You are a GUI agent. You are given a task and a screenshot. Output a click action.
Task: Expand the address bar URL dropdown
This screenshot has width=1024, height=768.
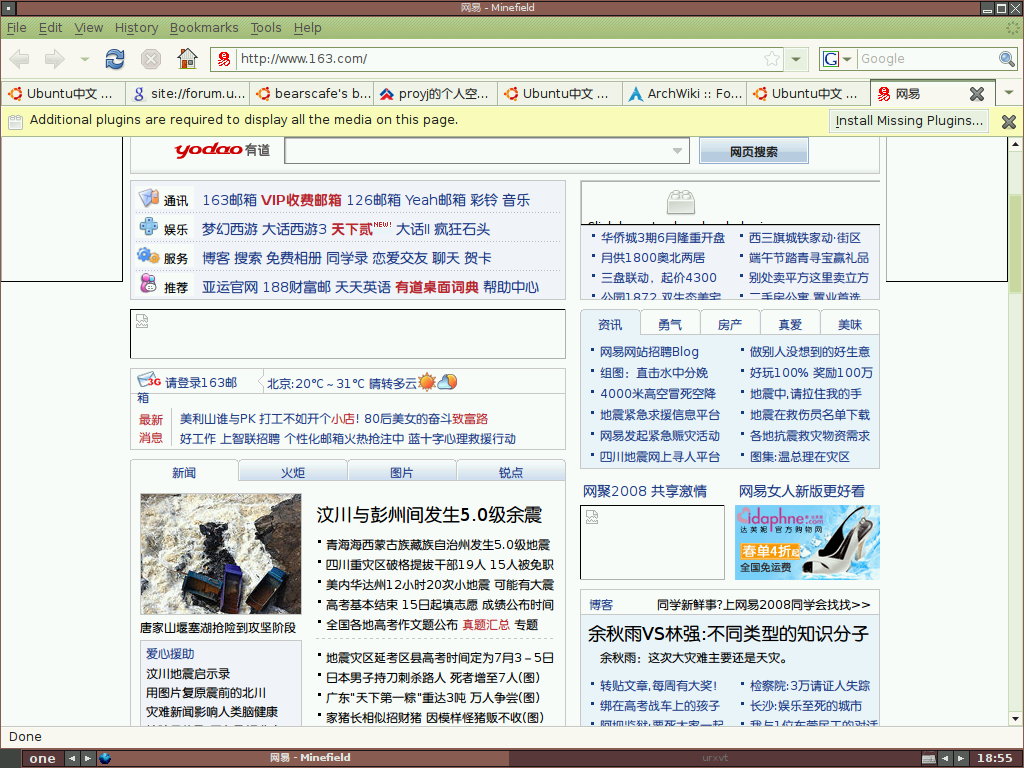[796, 59]
